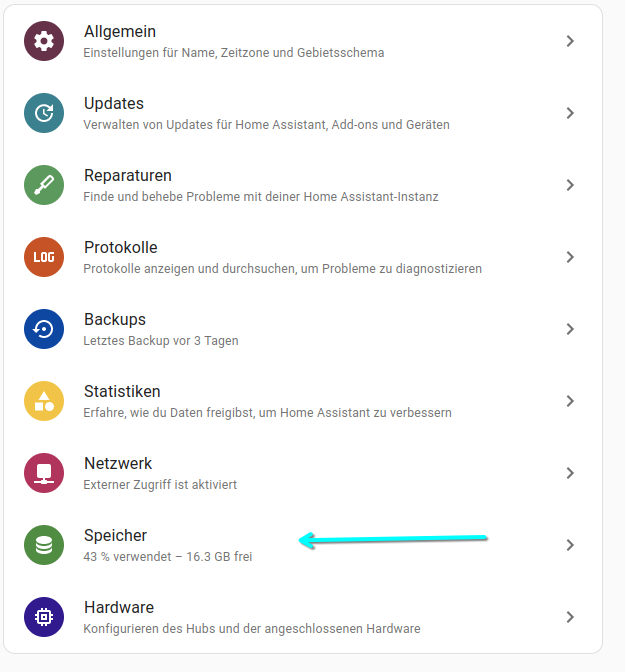Select the Statistiken title text
This screenshot has width=625, height=672.
click(x=122, y=391)
